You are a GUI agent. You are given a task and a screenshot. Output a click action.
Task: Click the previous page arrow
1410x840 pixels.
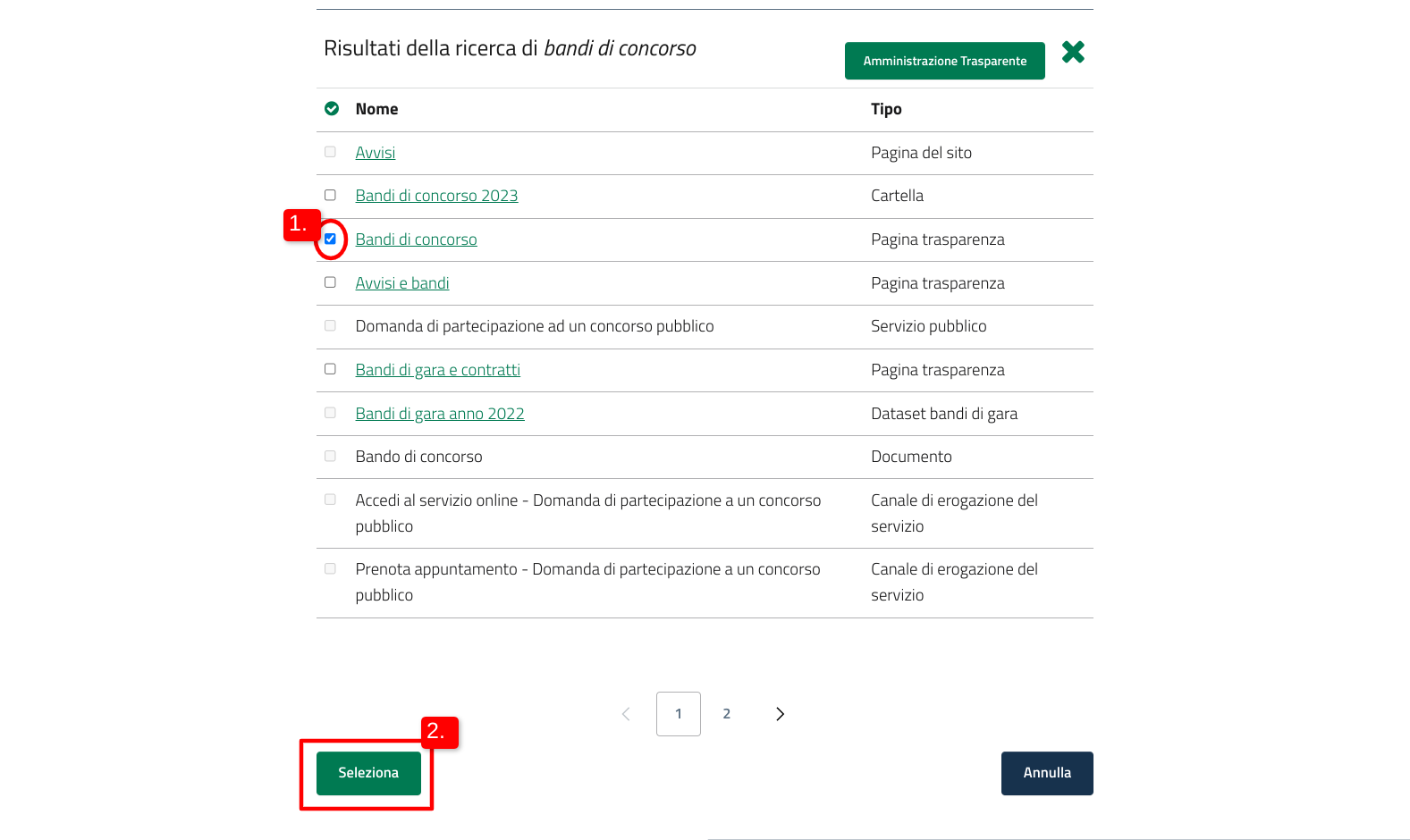click(626, 714)
